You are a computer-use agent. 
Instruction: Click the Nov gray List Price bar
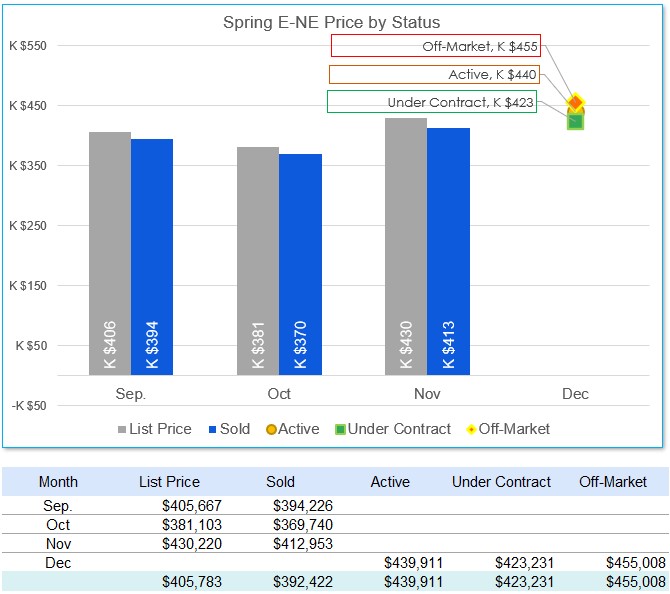pos(405,246)
